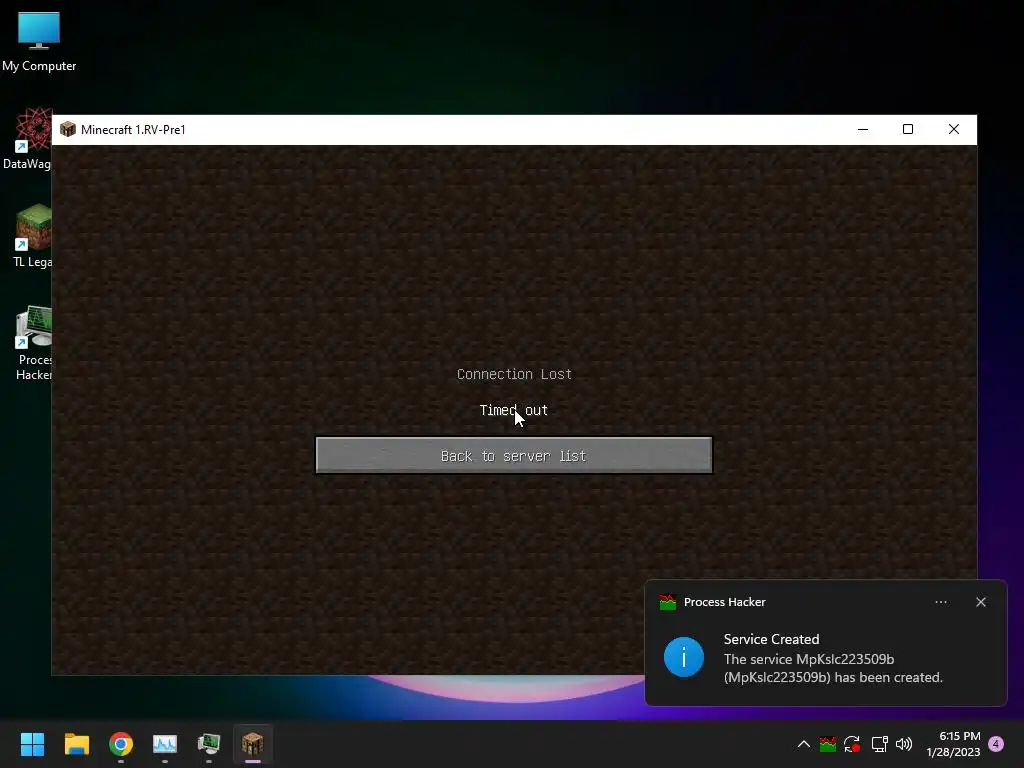The image size is (1024, 768).
Task: Show hidden system tray icons
Action: coord(804,744)
